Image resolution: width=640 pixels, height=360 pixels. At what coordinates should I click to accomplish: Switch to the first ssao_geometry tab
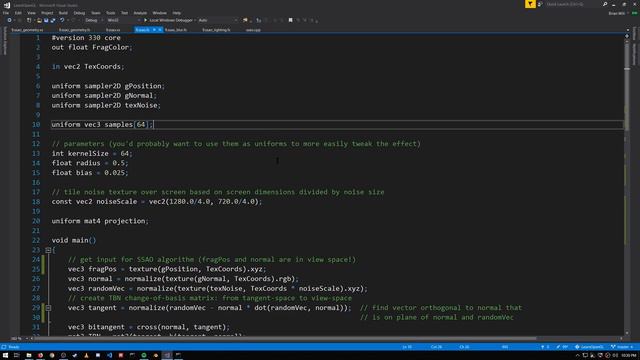pyautogui.click(x=27, y=30)
